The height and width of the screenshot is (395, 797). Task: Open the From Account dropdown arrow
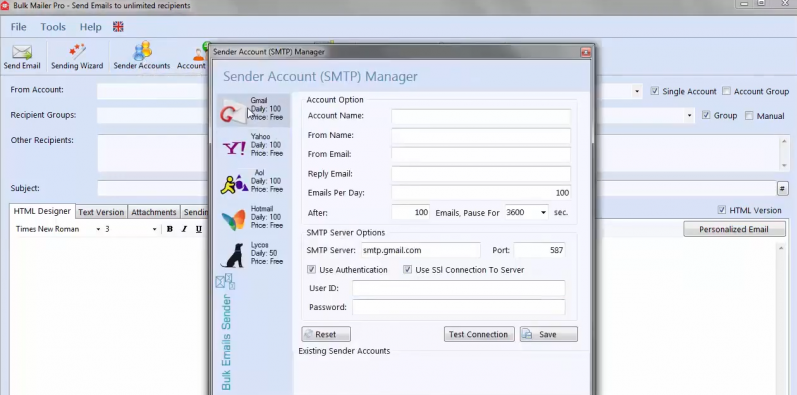coord(637,92)
